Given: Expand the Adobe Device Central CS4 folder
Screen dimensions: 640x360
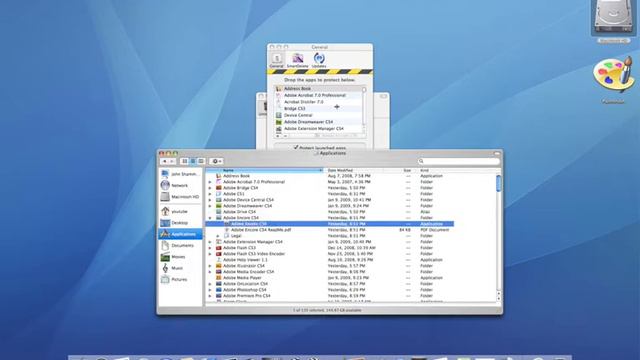Looking at the screenshot, I should 210,200.
